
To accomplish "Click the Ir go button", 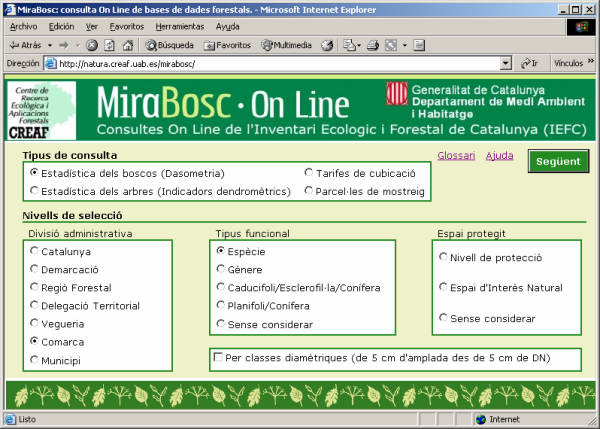I will pyautogui.click(x=530, y=63).
